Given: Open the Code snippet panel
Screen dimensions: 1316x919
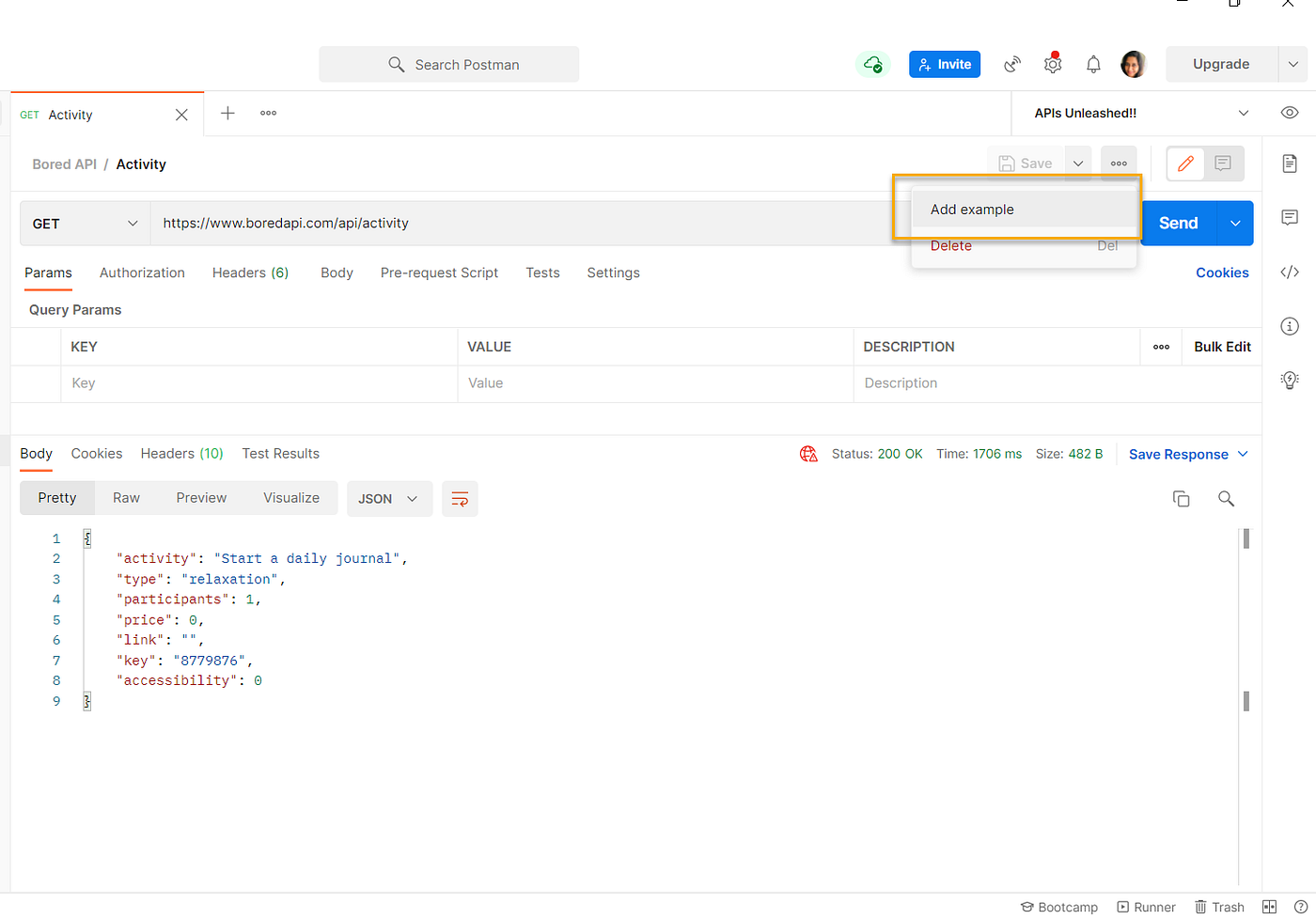Looking at the screenshot, I should tap(1289, 272).
